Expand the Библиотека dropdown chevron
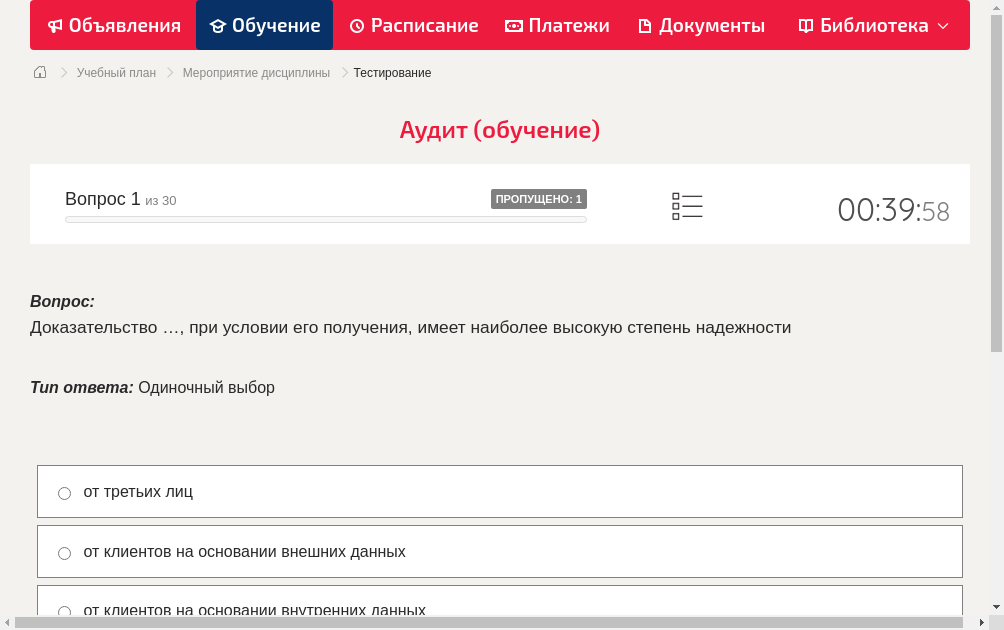This screenshot has width=1004, height=630. point(940,26)
